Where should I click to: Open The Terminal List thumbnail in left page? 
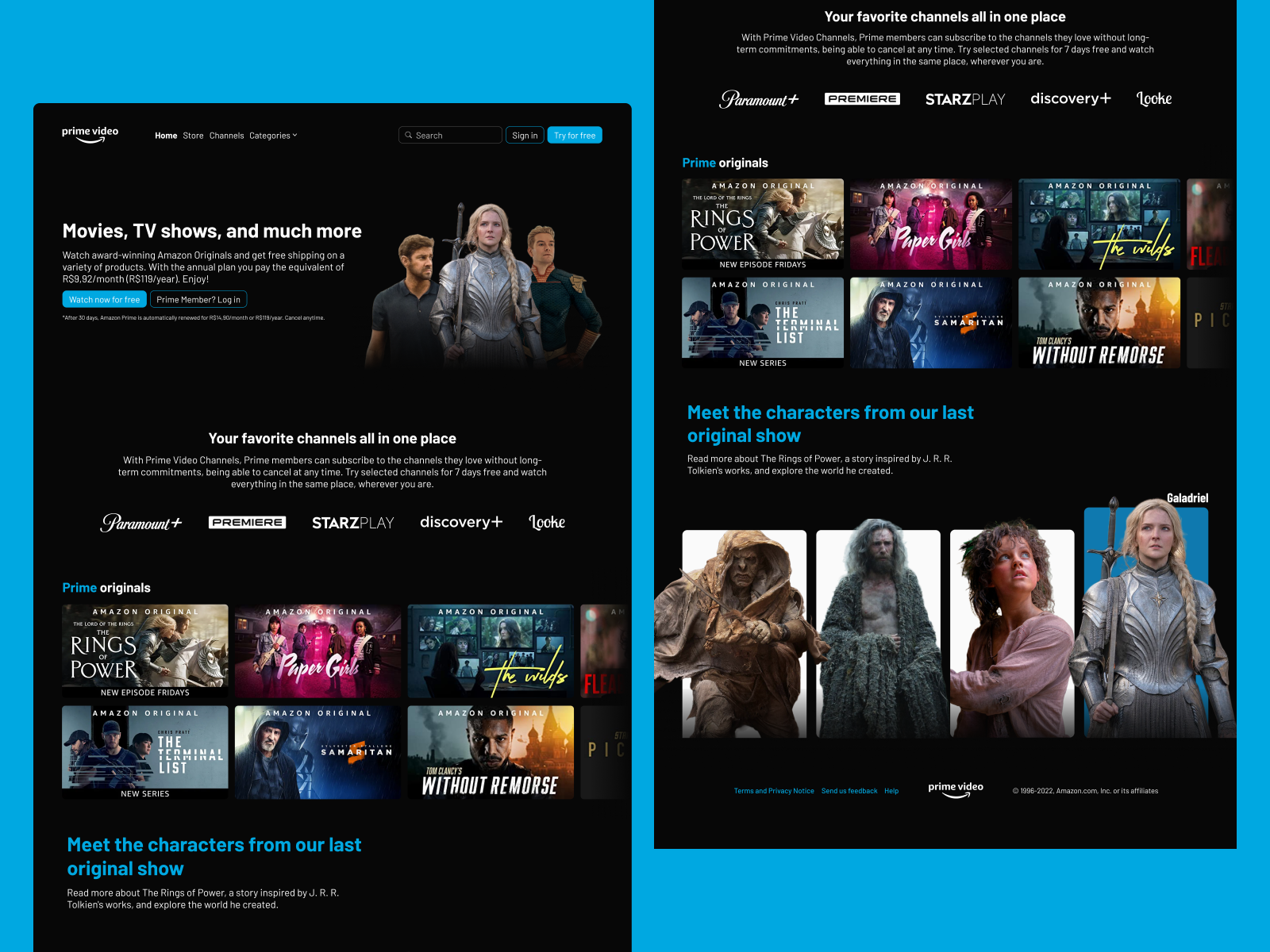(x=145, y=752)
